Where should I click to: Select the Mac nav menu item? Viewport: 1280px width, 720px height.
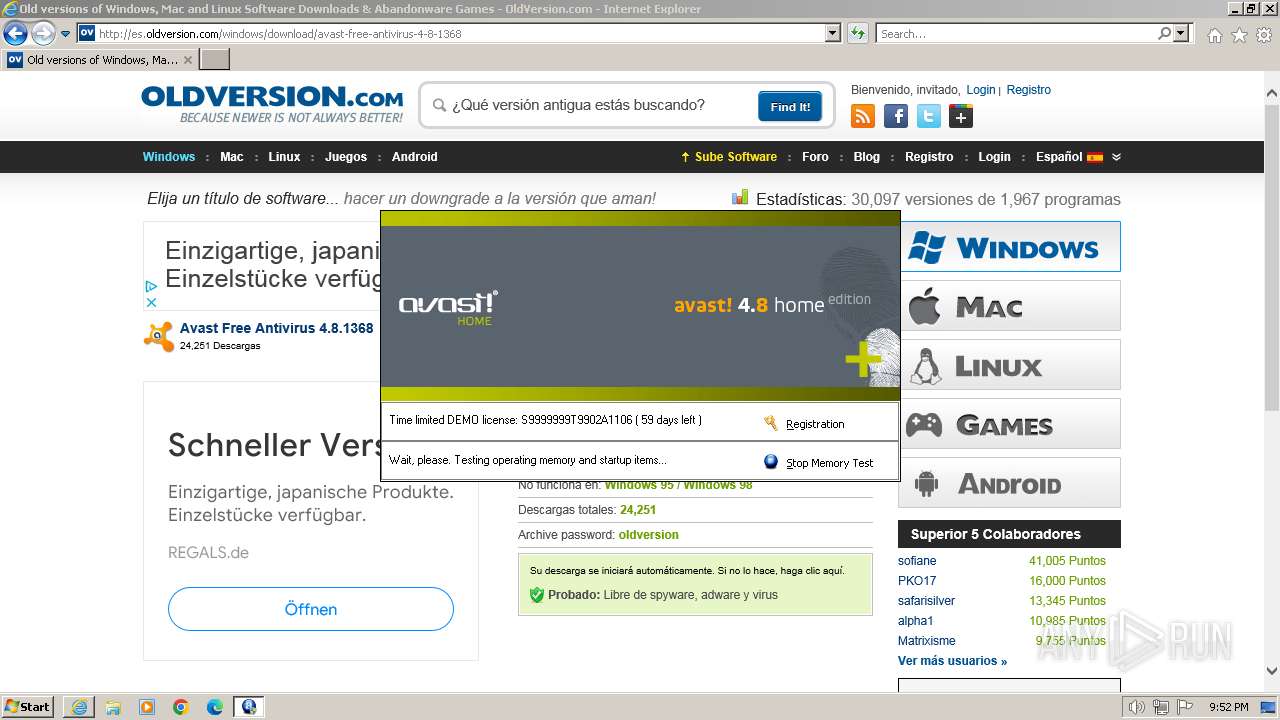point(232,157)
